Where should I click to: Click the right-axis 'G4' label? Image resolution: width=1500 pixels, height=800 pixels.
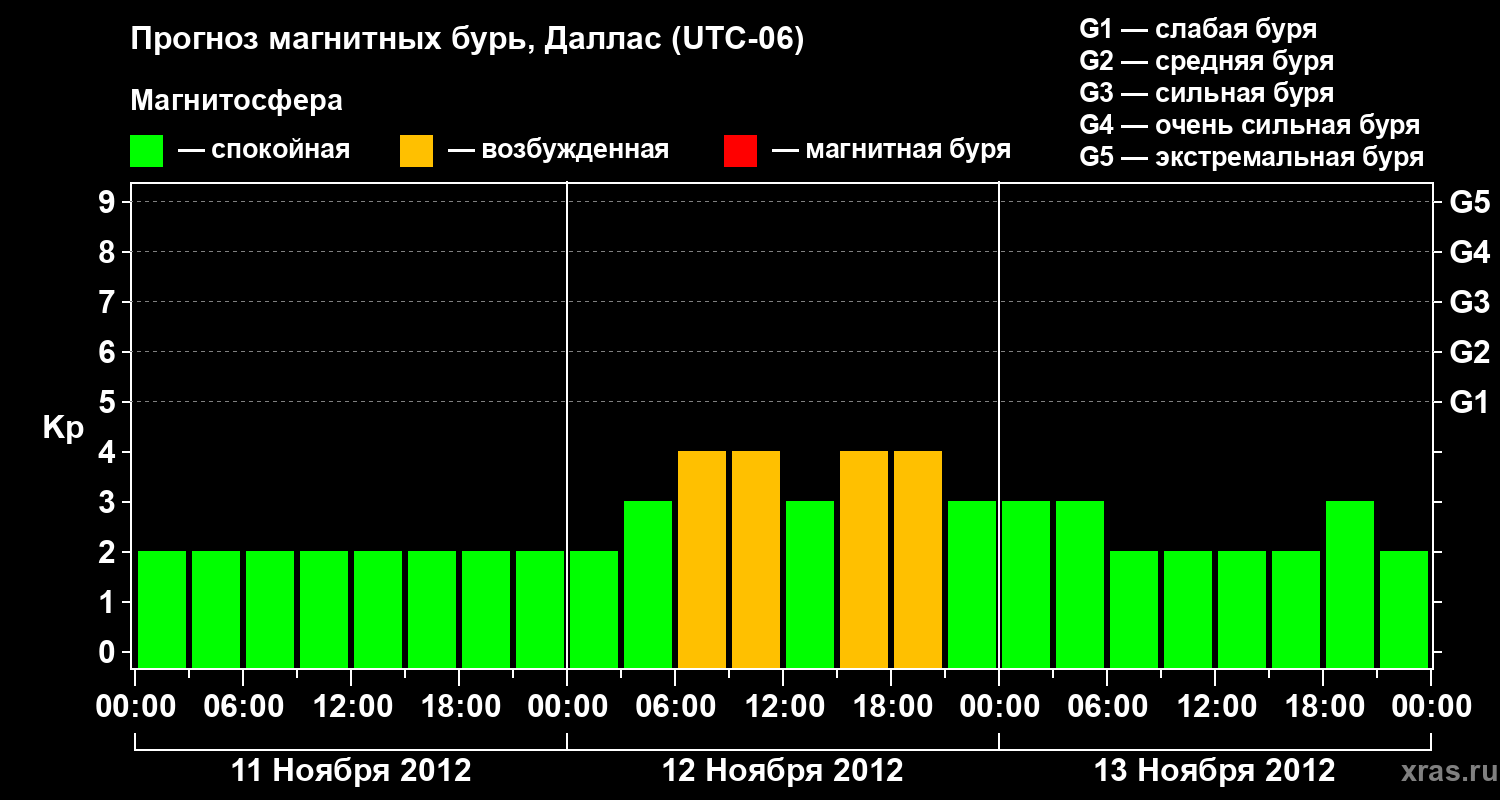(x=1469, y=252)
